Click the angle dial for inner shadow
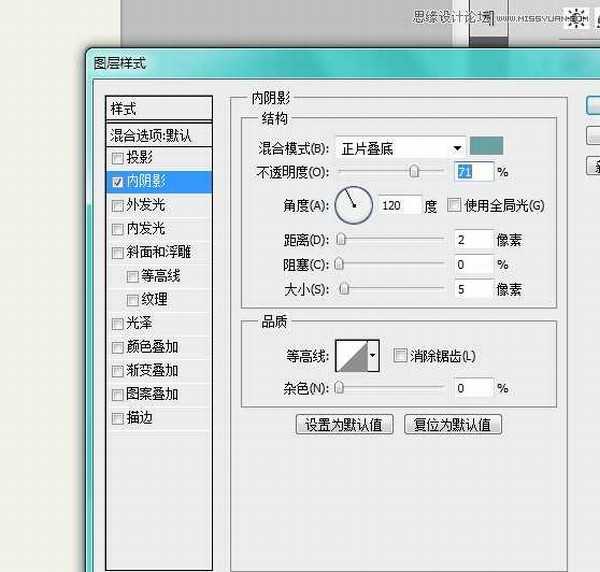The image size is (600, 572). click(353, 206)
